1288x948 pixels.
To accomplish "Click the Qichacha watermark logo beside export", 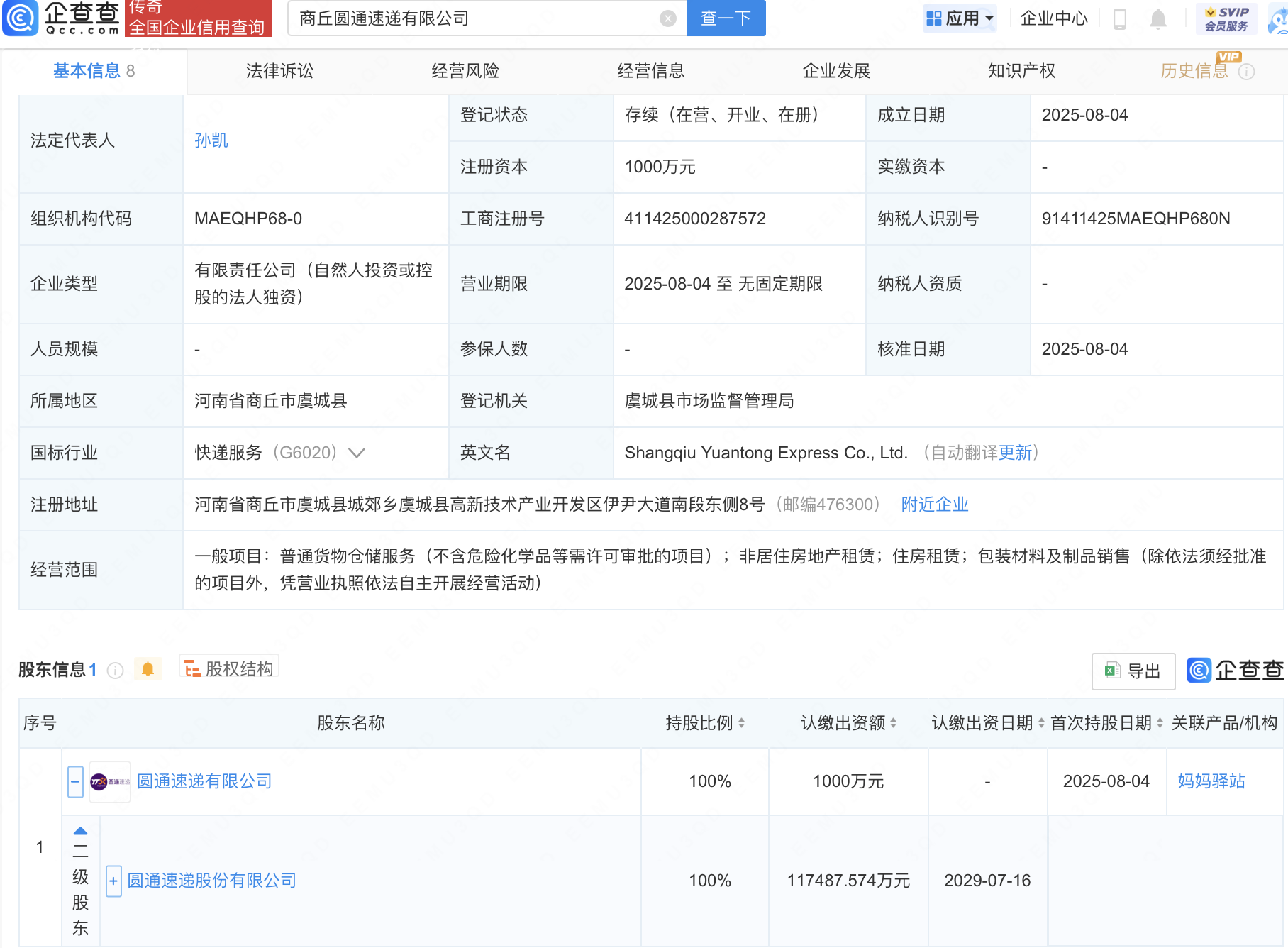I will coord(1235,670).
